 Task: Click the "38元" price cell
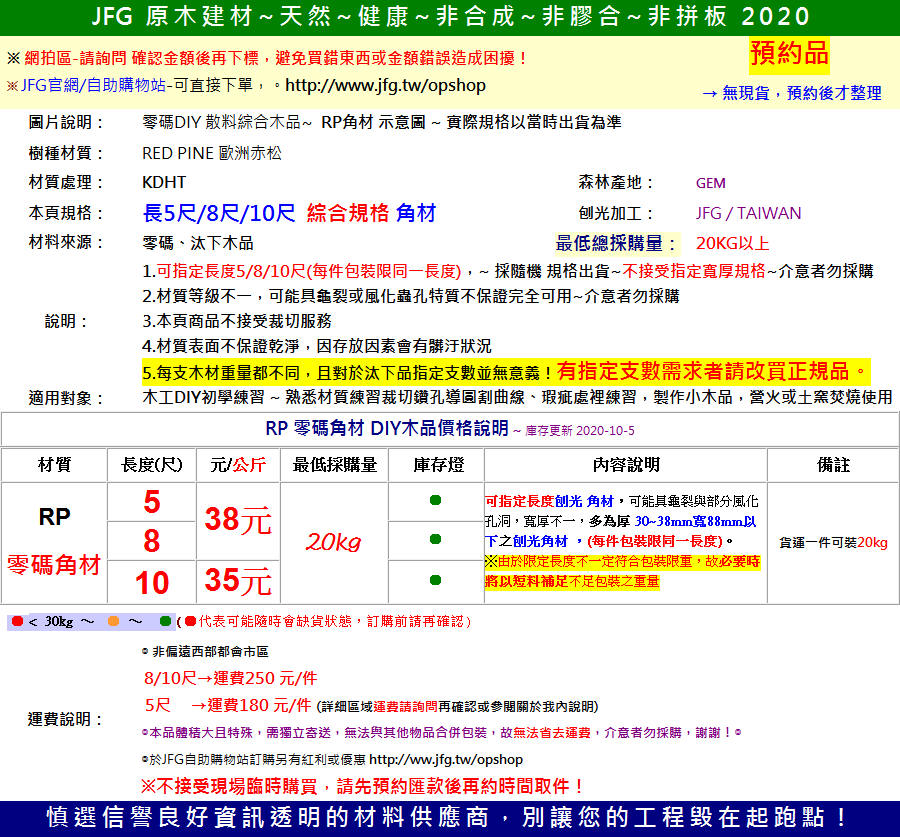tap(238, 520)
